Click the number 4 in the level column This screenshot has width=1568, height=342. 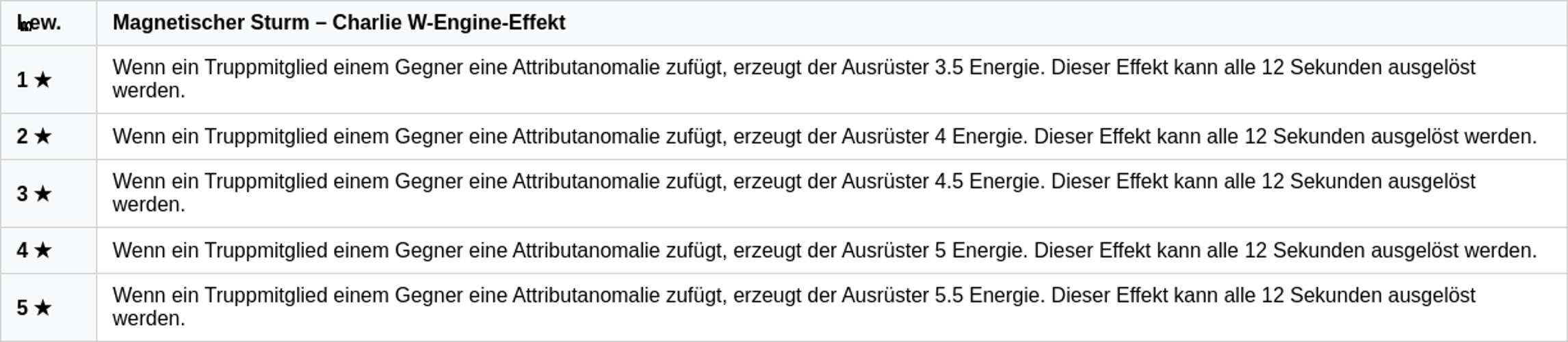[23, 251]
